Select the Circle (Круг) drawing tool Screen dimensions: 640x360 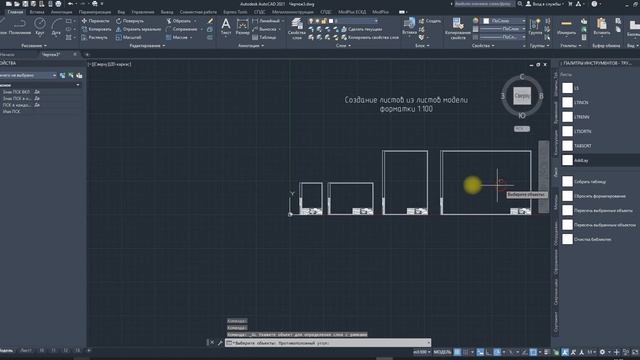point(40,26)
